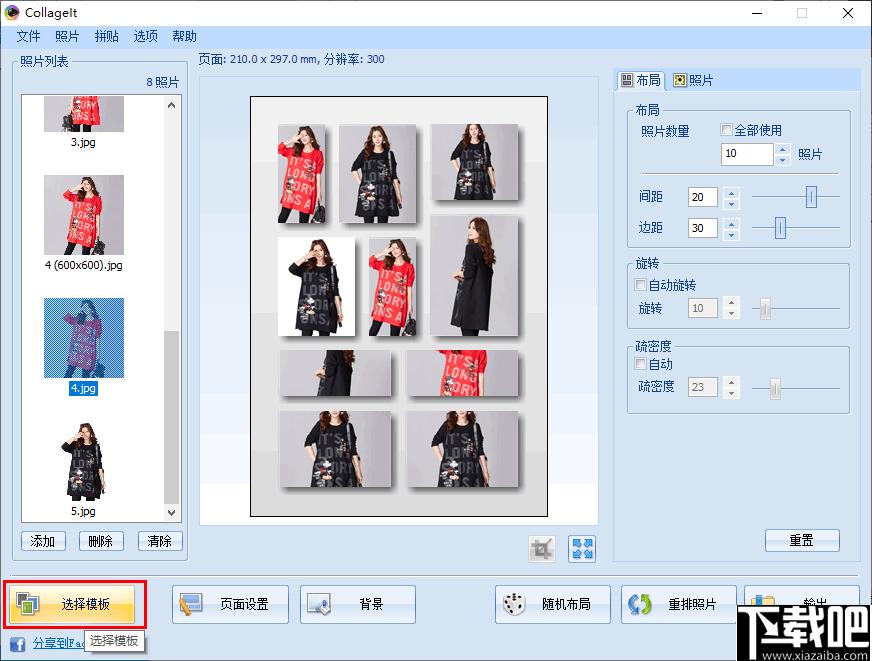This screenshot has width=872, height=661.
Task: Decrease 疏密度 value with down arrow
Action: coord(732,393)
